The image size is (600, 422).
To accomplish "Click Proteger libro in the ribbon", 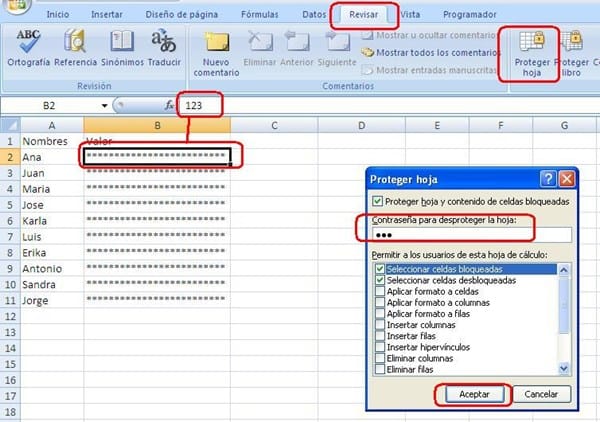I will tap(572, 54).
